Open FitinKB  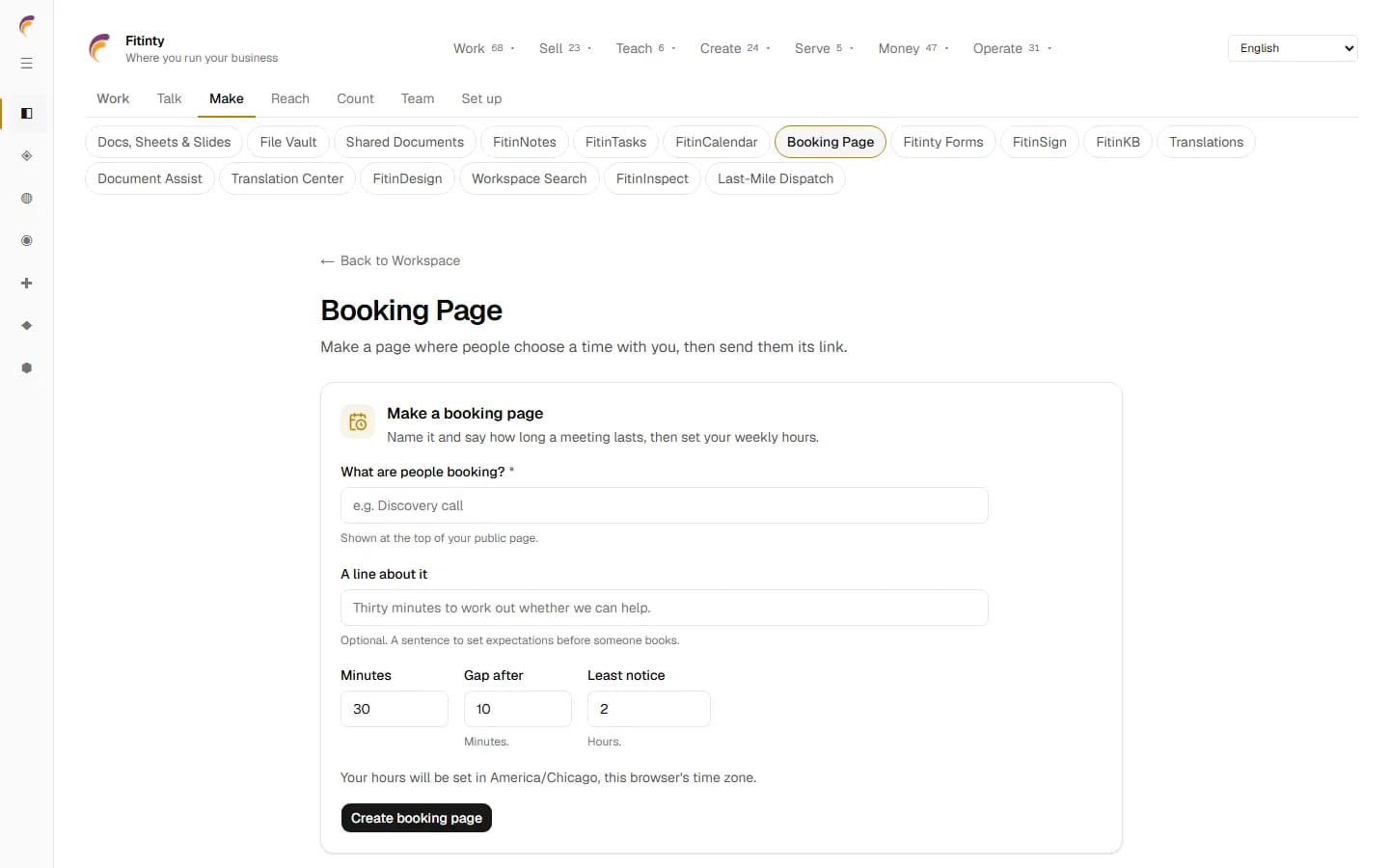[1118, 142]
